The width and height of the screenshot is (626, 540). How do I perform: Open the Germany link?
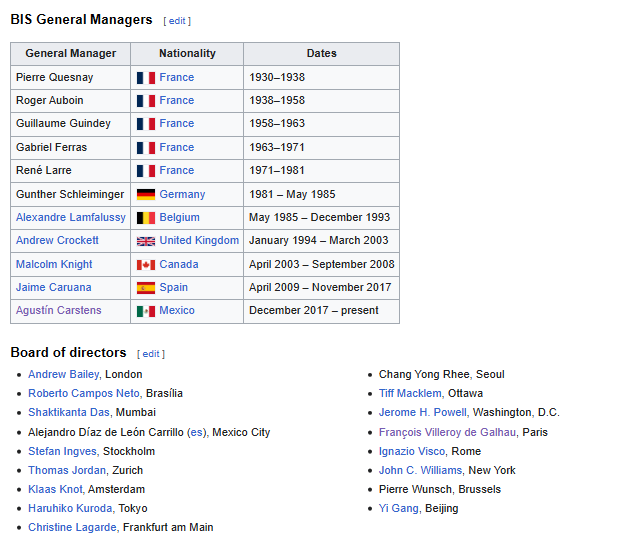click(x=182, y=194)
